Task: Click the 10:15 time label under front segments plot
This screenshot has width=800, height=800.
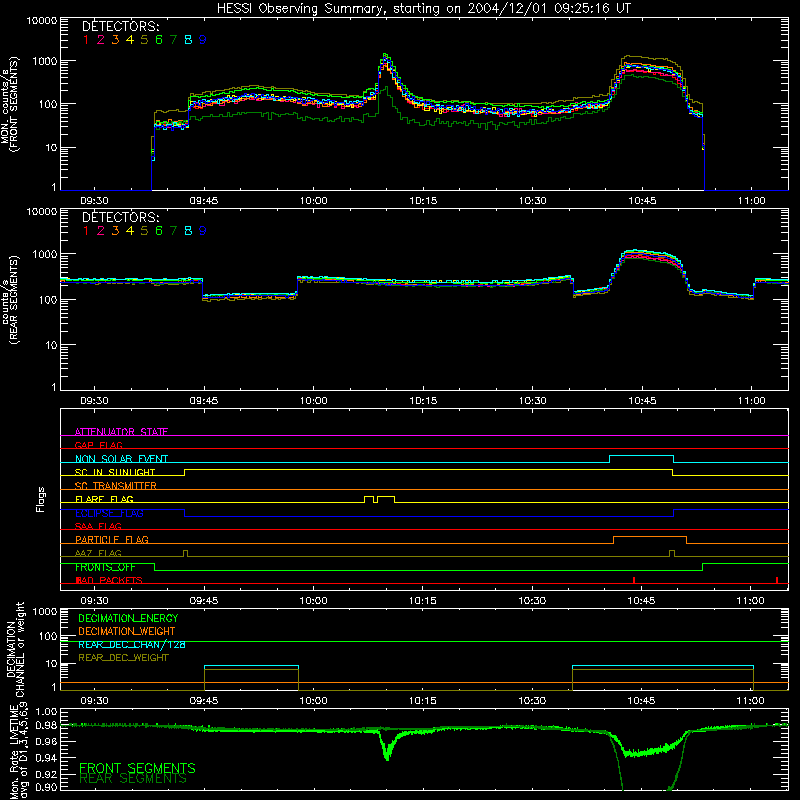Action: click(423, 201)
